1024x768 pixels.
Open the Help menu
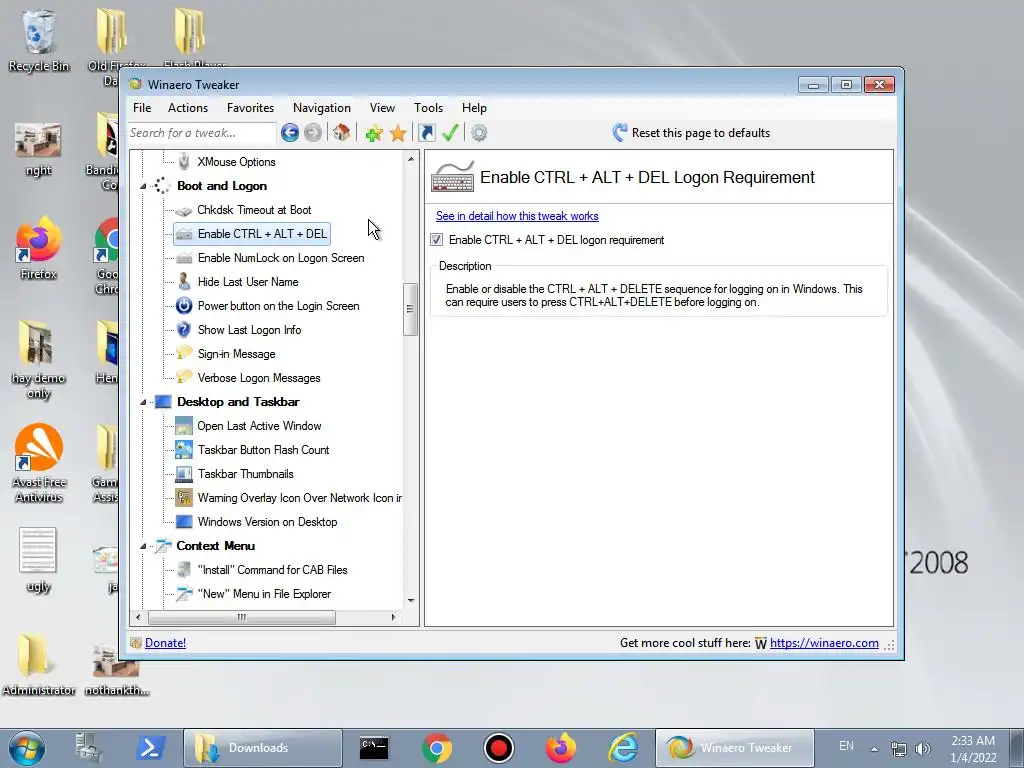474,108
